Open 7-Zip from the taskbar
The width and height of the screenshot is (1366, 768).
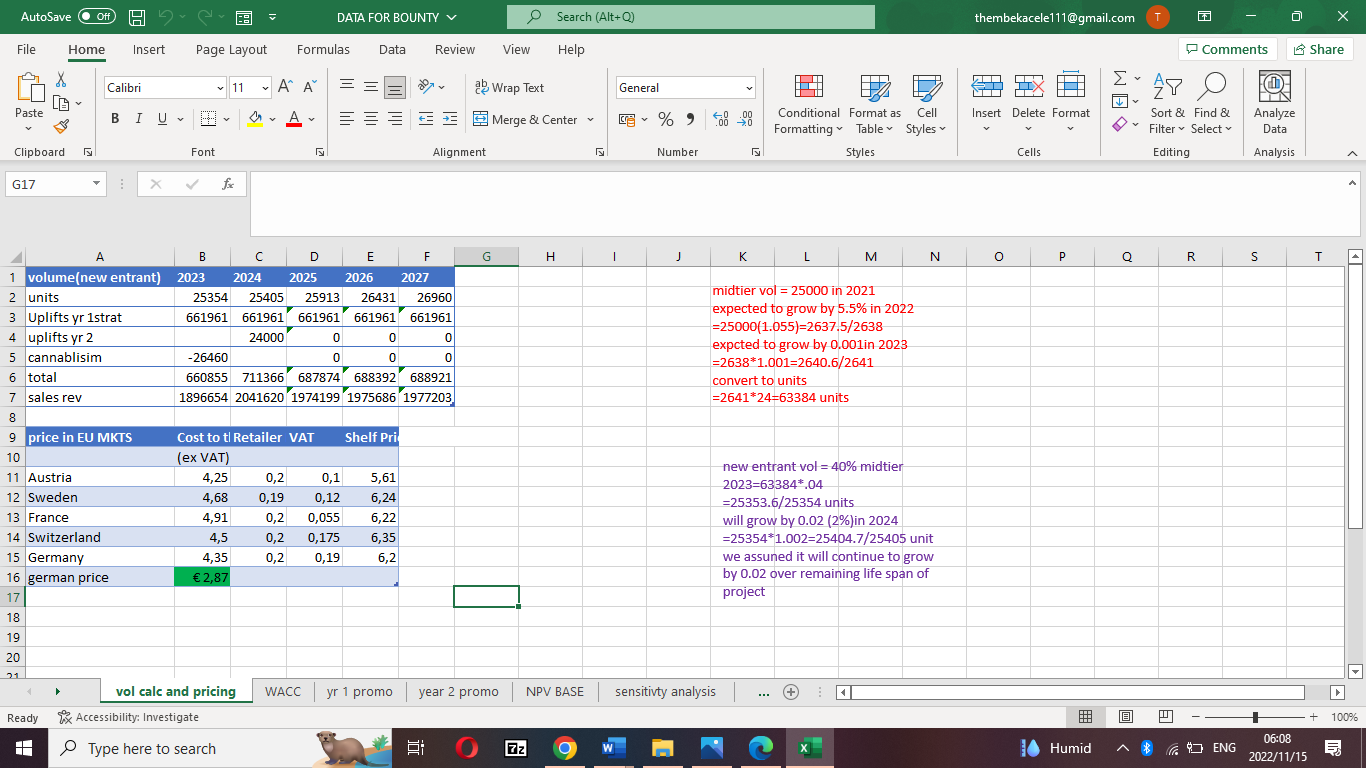pyautogui.click(x=514, y=748)
